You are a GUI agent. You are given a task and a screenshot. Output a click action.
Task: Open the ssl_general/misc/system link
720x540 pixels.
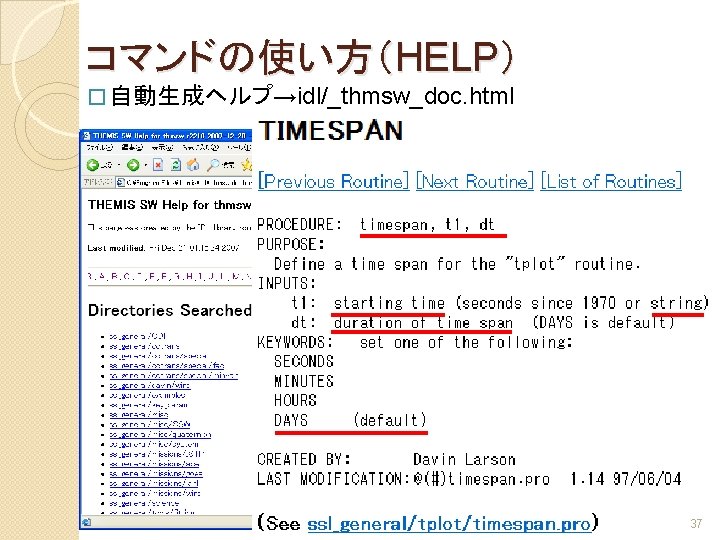click(x=154, y=444)
